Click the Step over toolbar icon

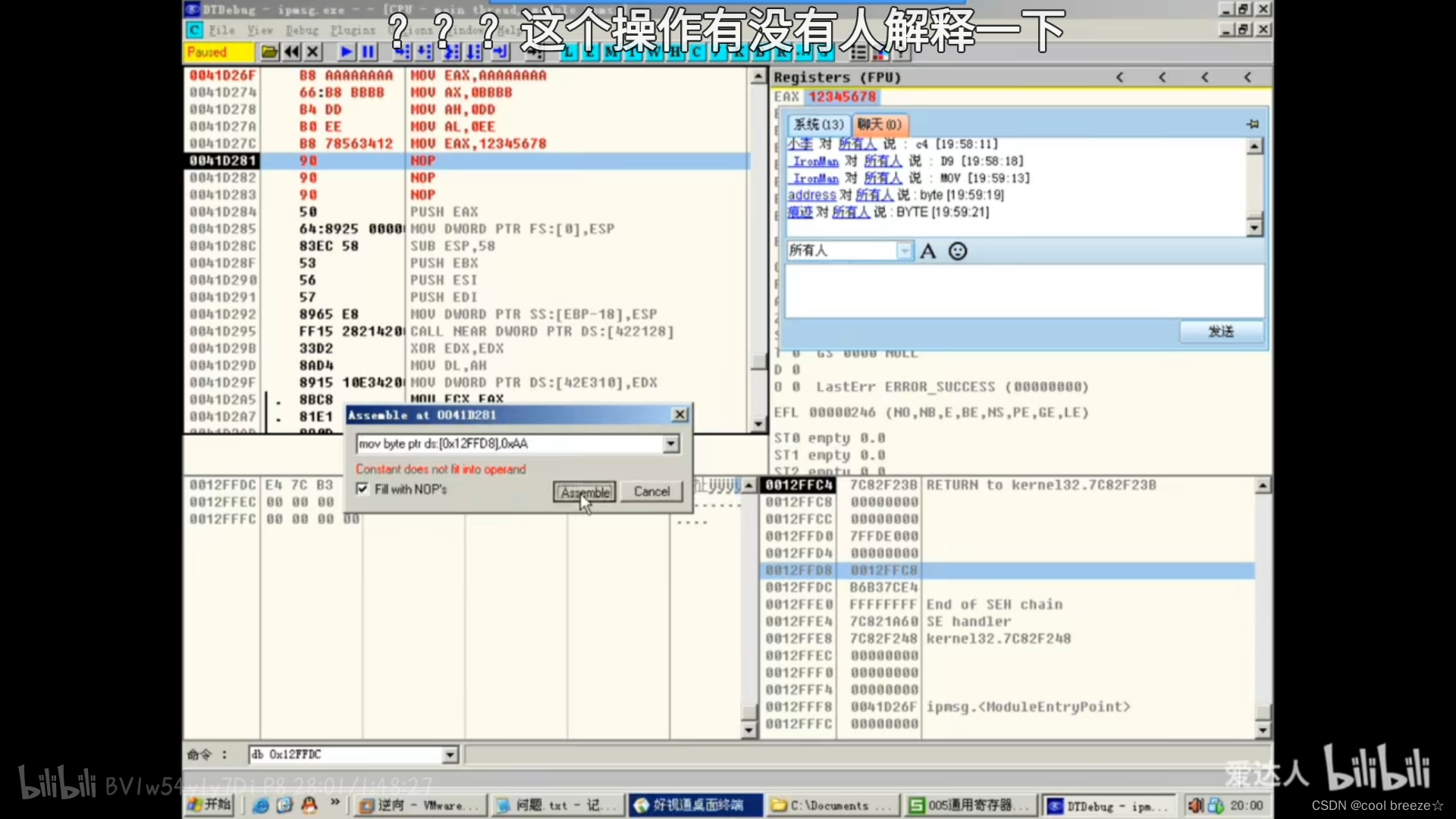coord(425,52)
